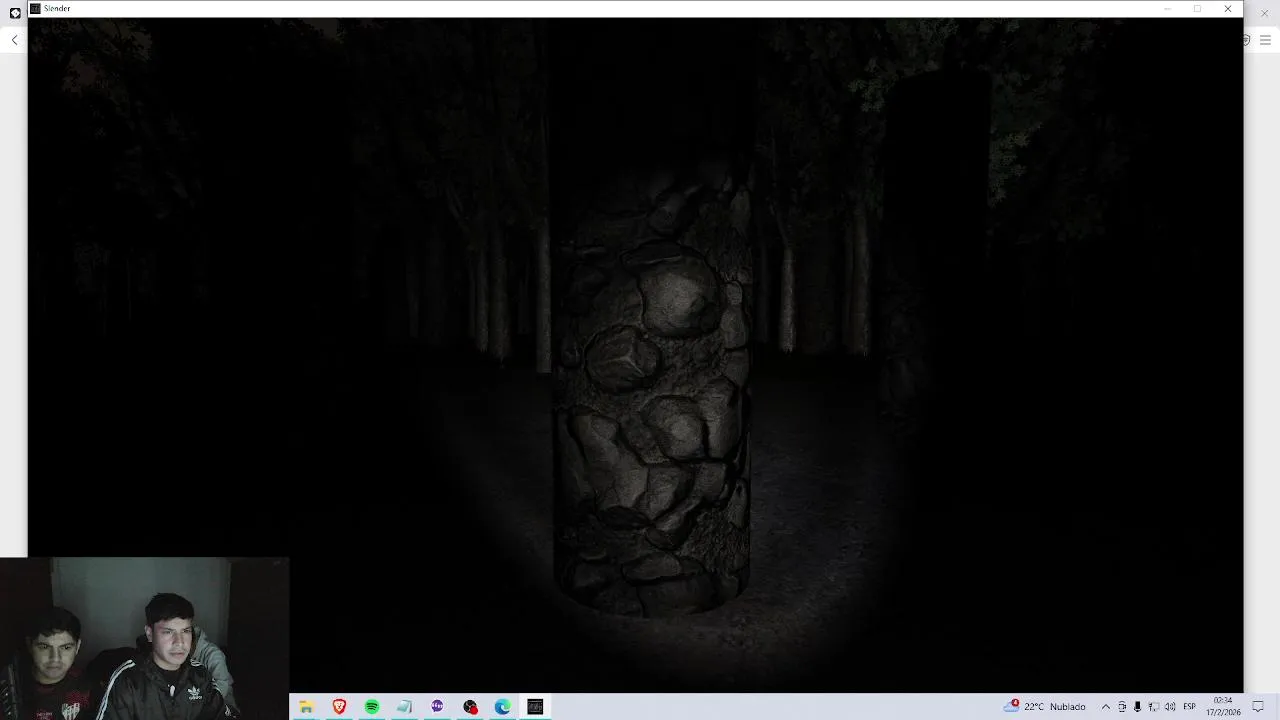Open the Microsoft Edge taskbar icon

(502, 707)
